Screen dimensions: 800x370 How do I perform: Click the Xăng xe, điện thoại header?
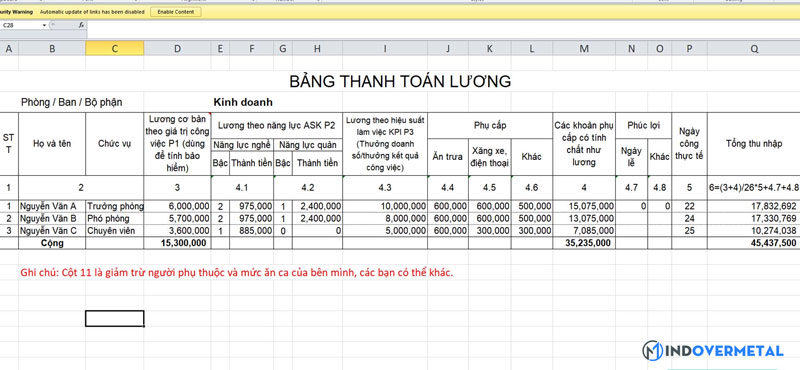[489, 157]
